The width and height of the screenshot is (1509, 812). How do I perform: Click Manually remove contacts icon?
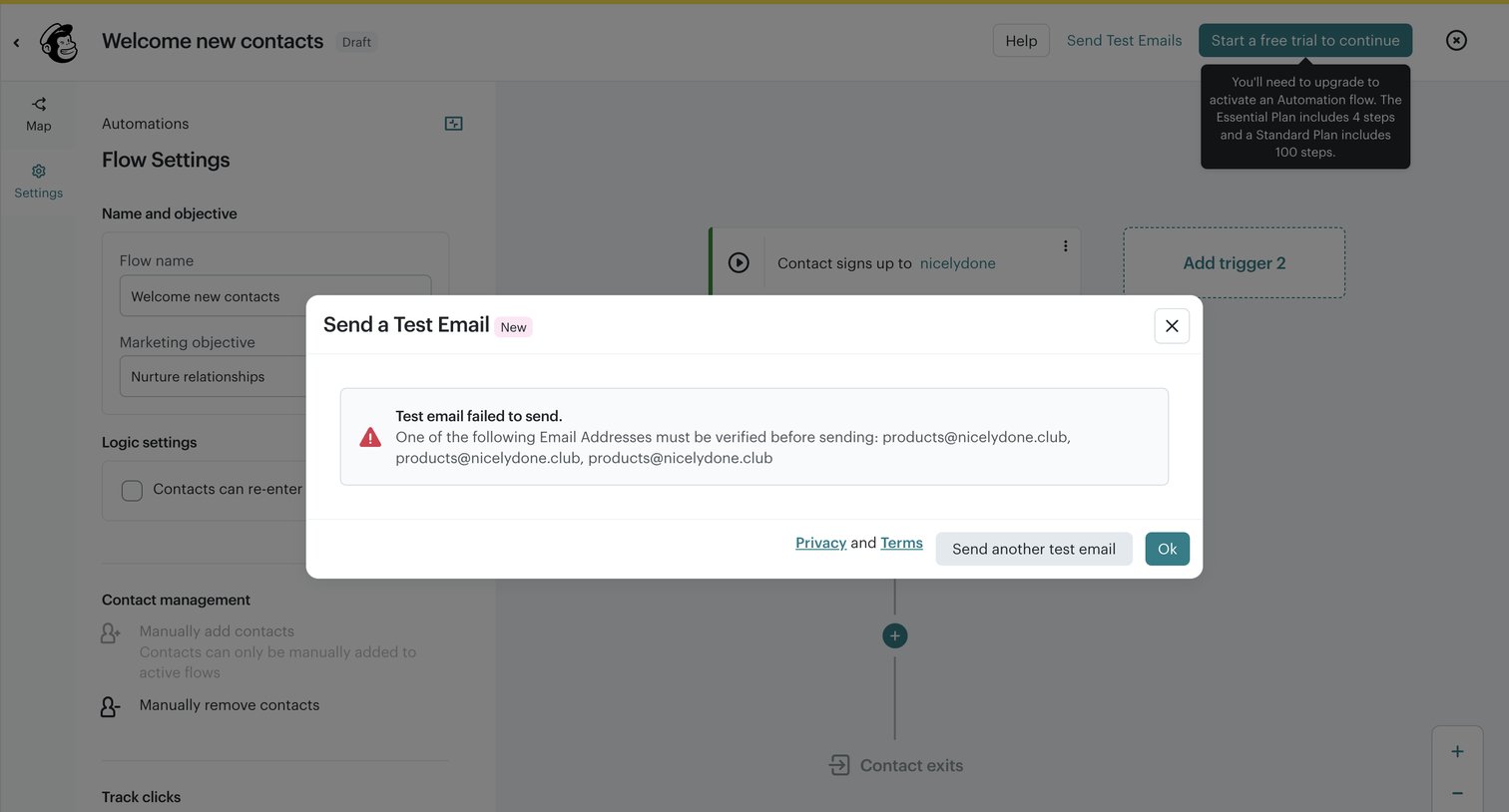point(111,707)
